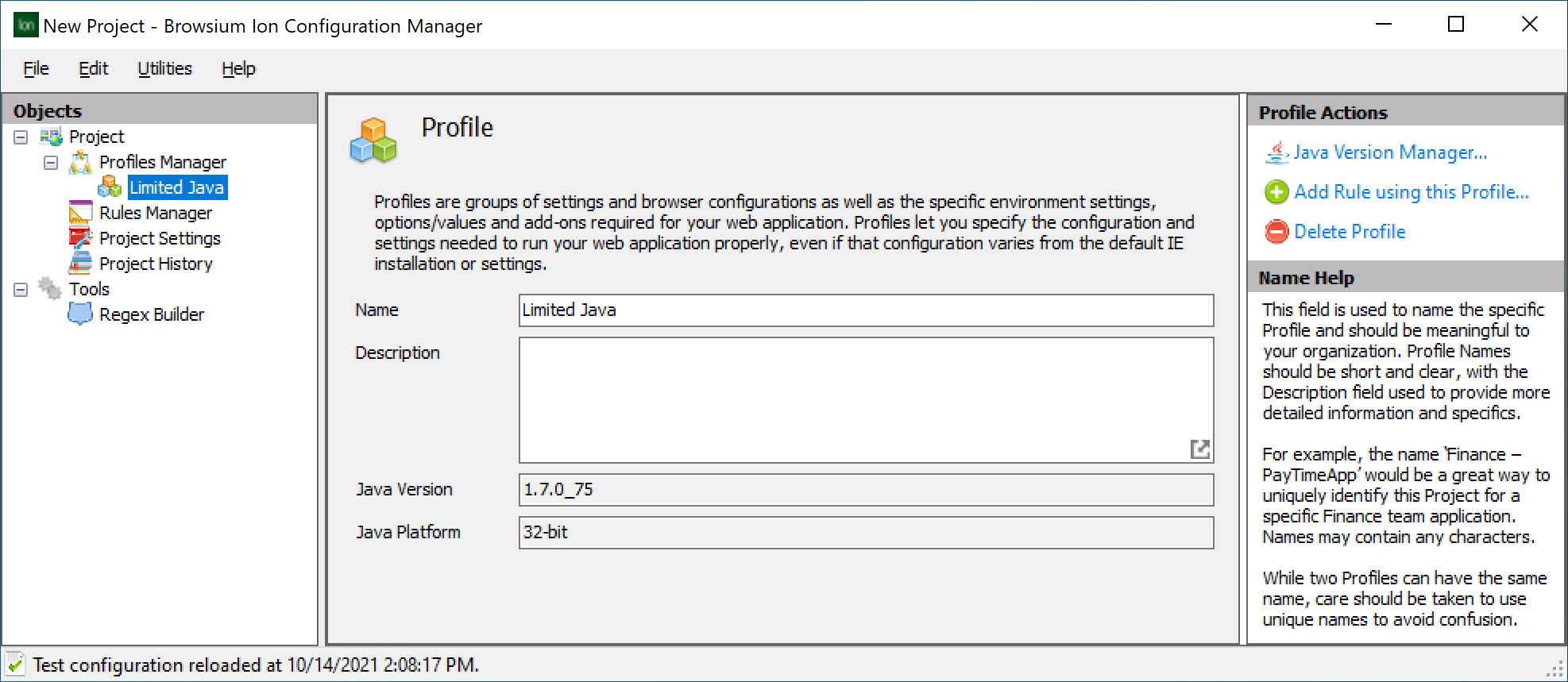Screen dimensions: 1568x682
Task: Open the Help menu
Action: coord(238,69)
